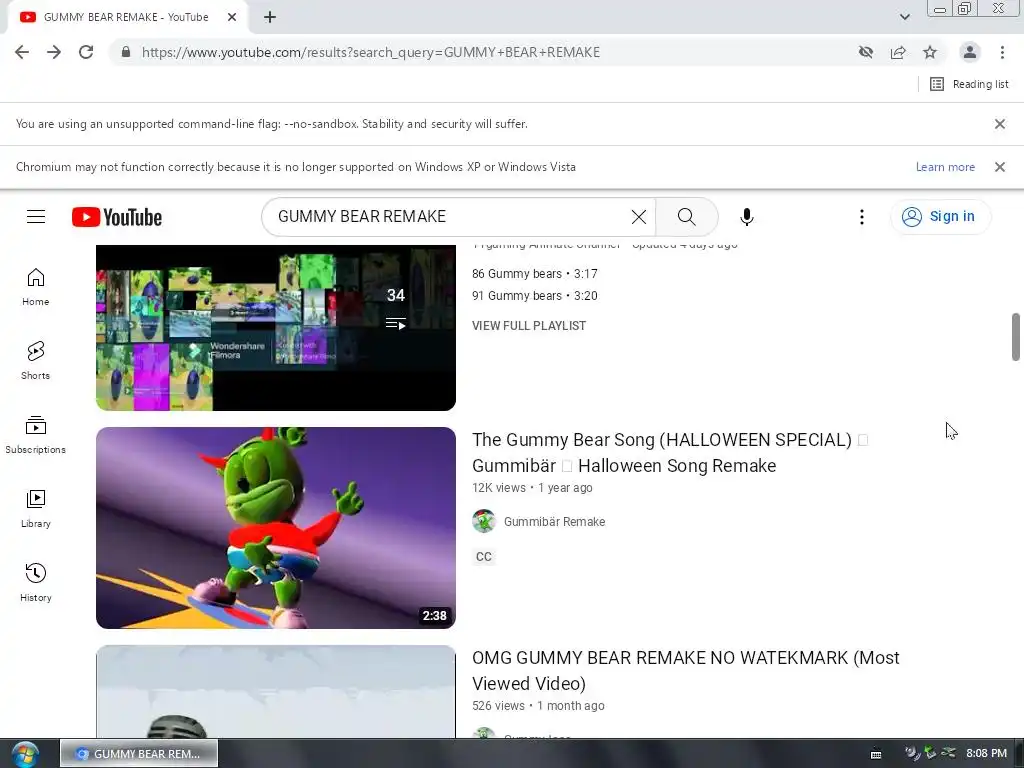1024x768 pixels.
Task: Expand the tab search dropdown arrow
Action: 904,17
